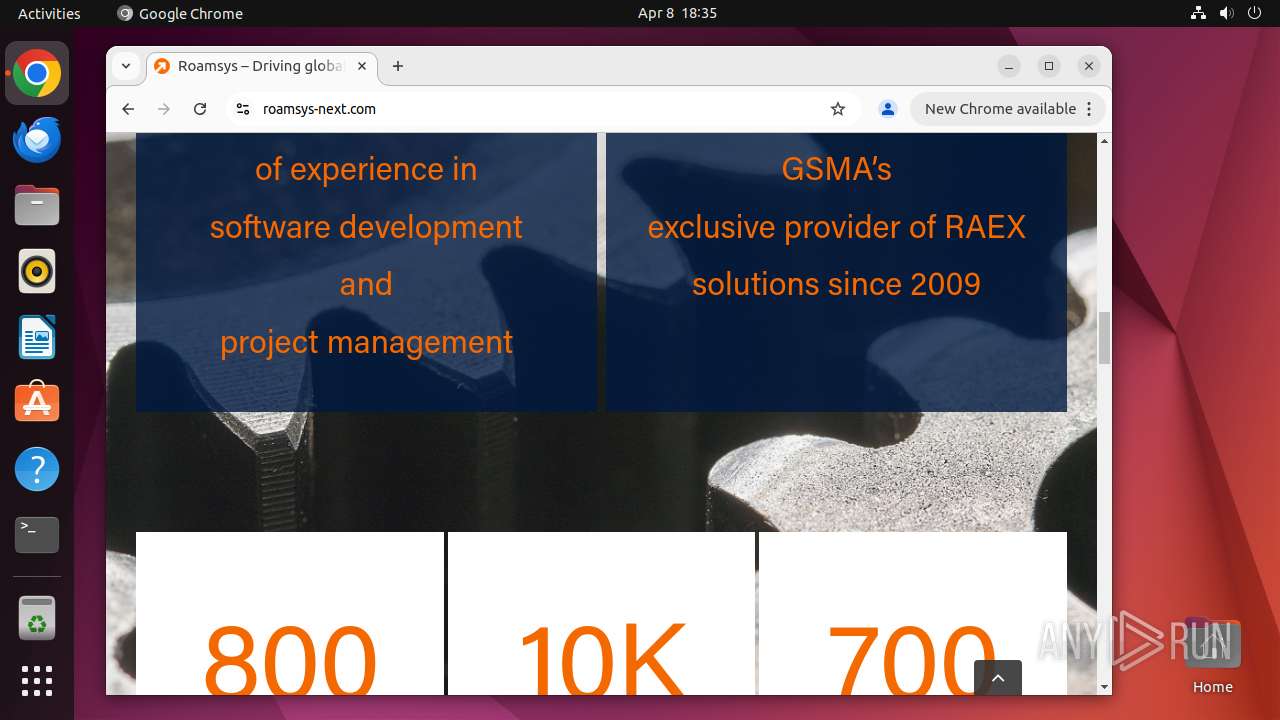Open the Chrome profile avatar

click(x=887, y=109)
